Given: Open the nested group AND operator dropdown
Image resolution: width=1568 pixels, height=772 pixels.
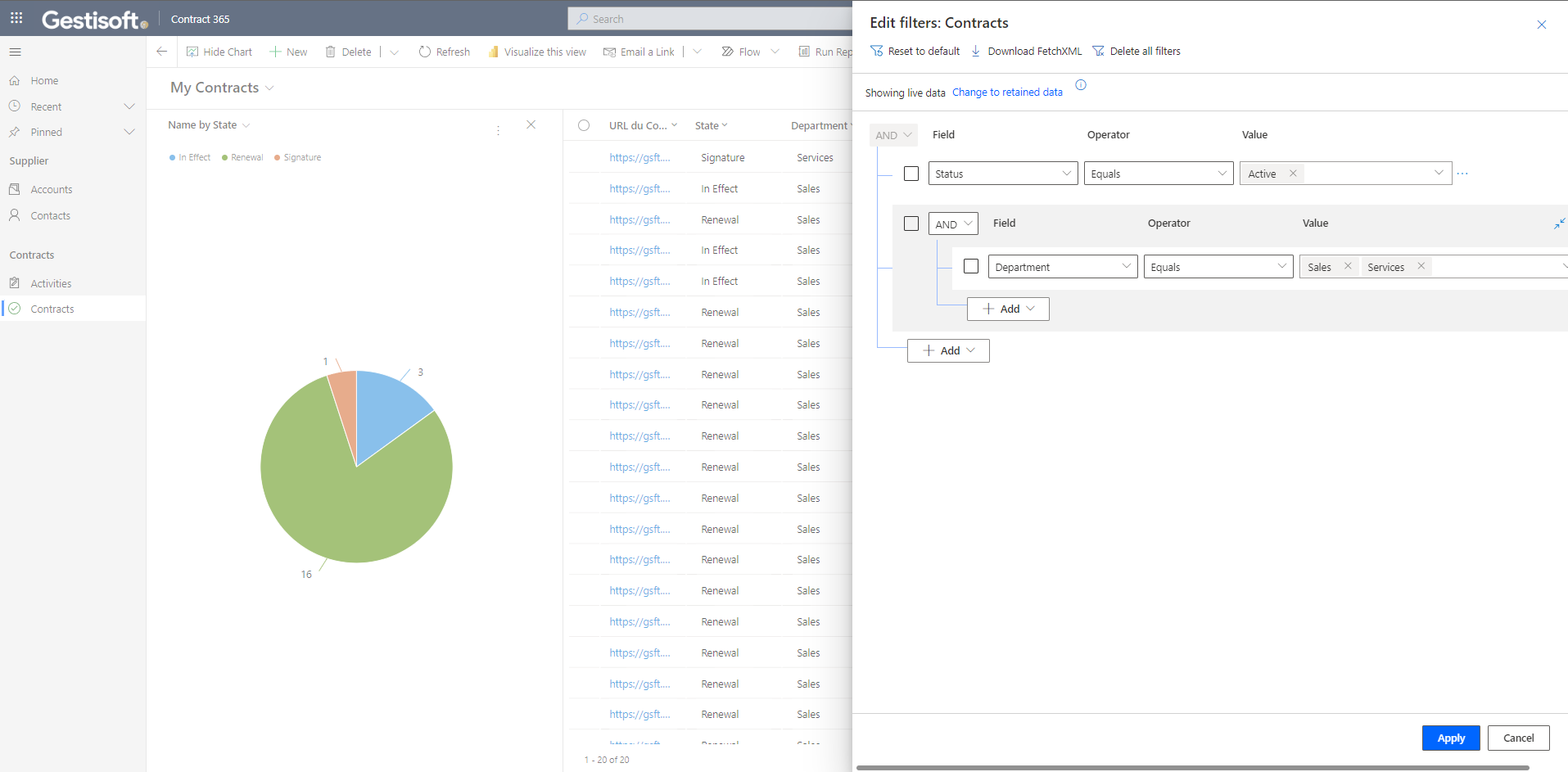Looking at the screenshot, I should coord(953,223).
